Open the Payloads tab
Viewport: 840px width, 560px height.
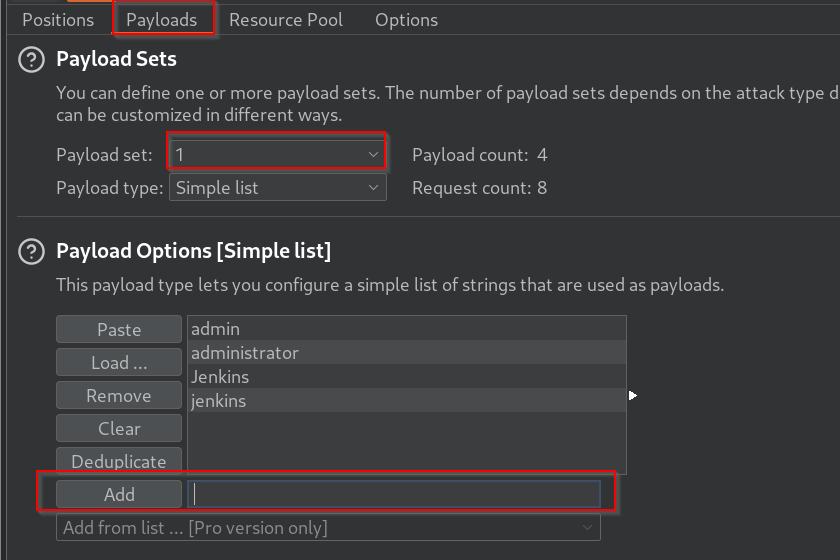point(162,20)
